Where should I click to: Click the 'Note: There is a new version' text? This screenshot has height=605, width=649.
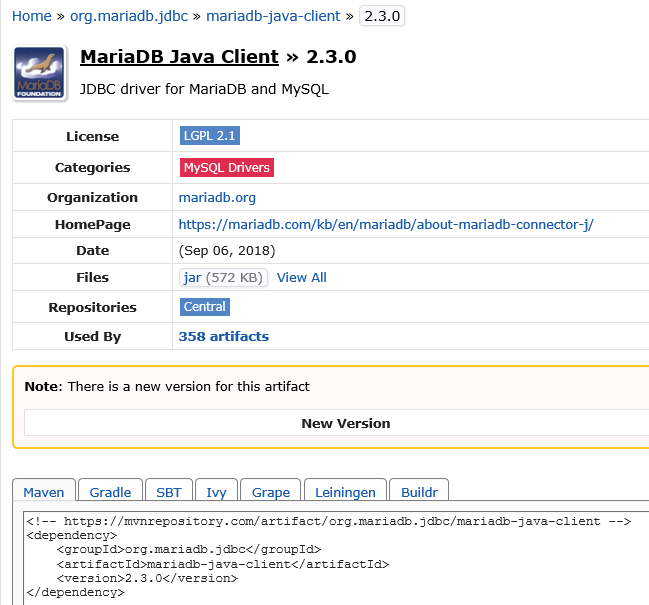[167, 386]
